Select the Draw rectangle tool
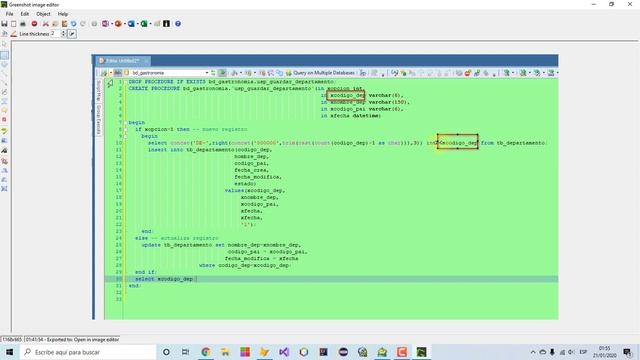Viewport: 640px width, 360px height. point(4,55)
